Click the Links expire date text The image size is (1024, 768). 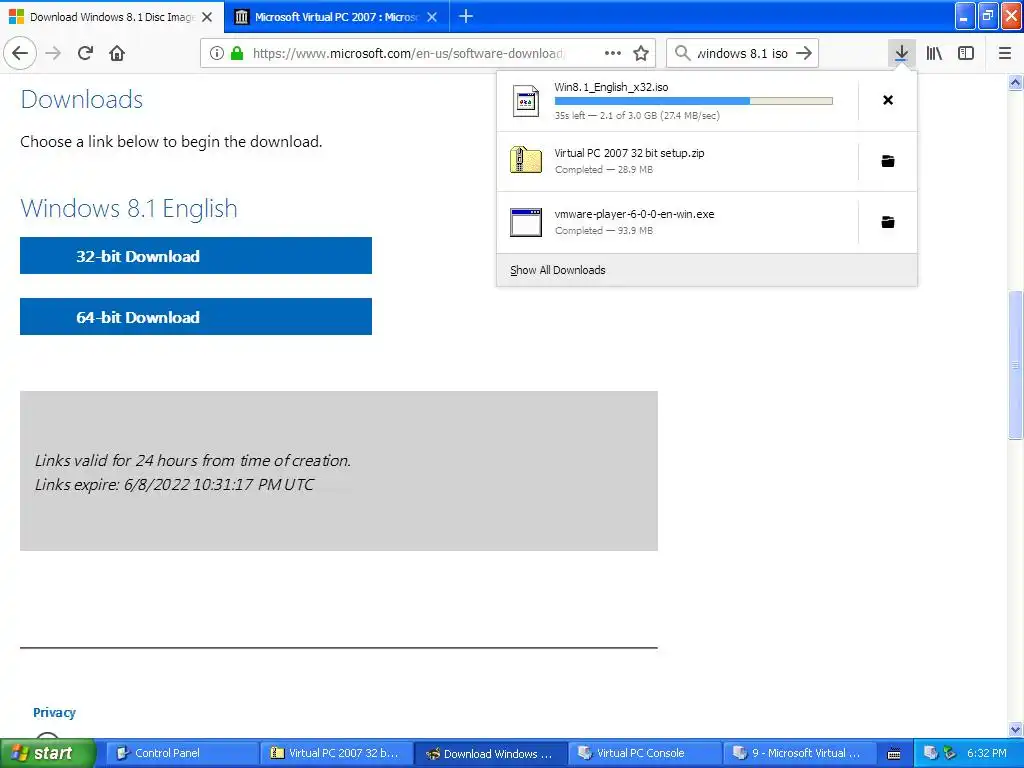174,485
